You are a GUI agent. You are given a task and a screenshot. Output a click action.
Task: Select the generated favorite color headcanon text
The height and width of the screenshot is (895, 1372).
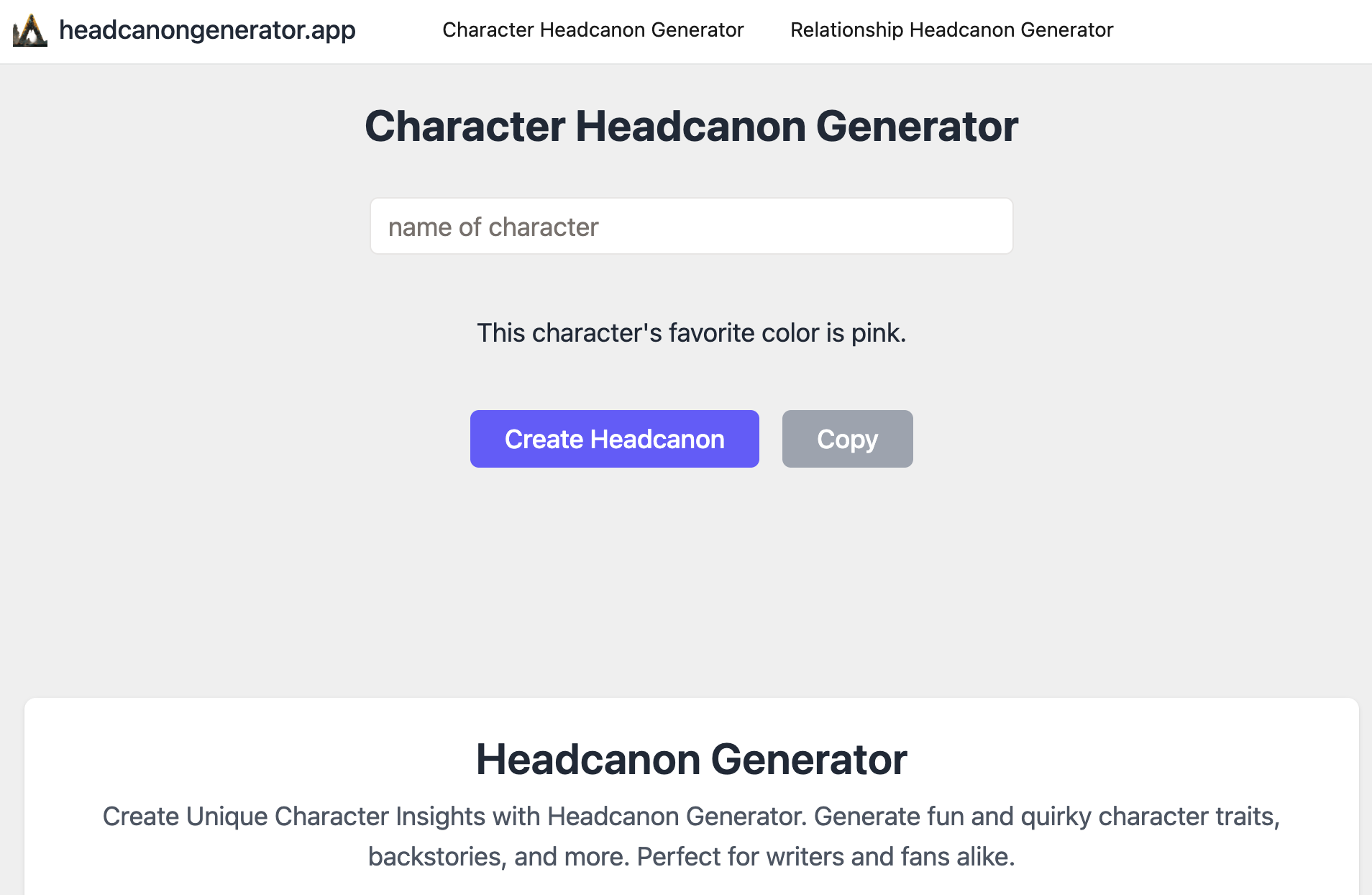coord(690,332)
